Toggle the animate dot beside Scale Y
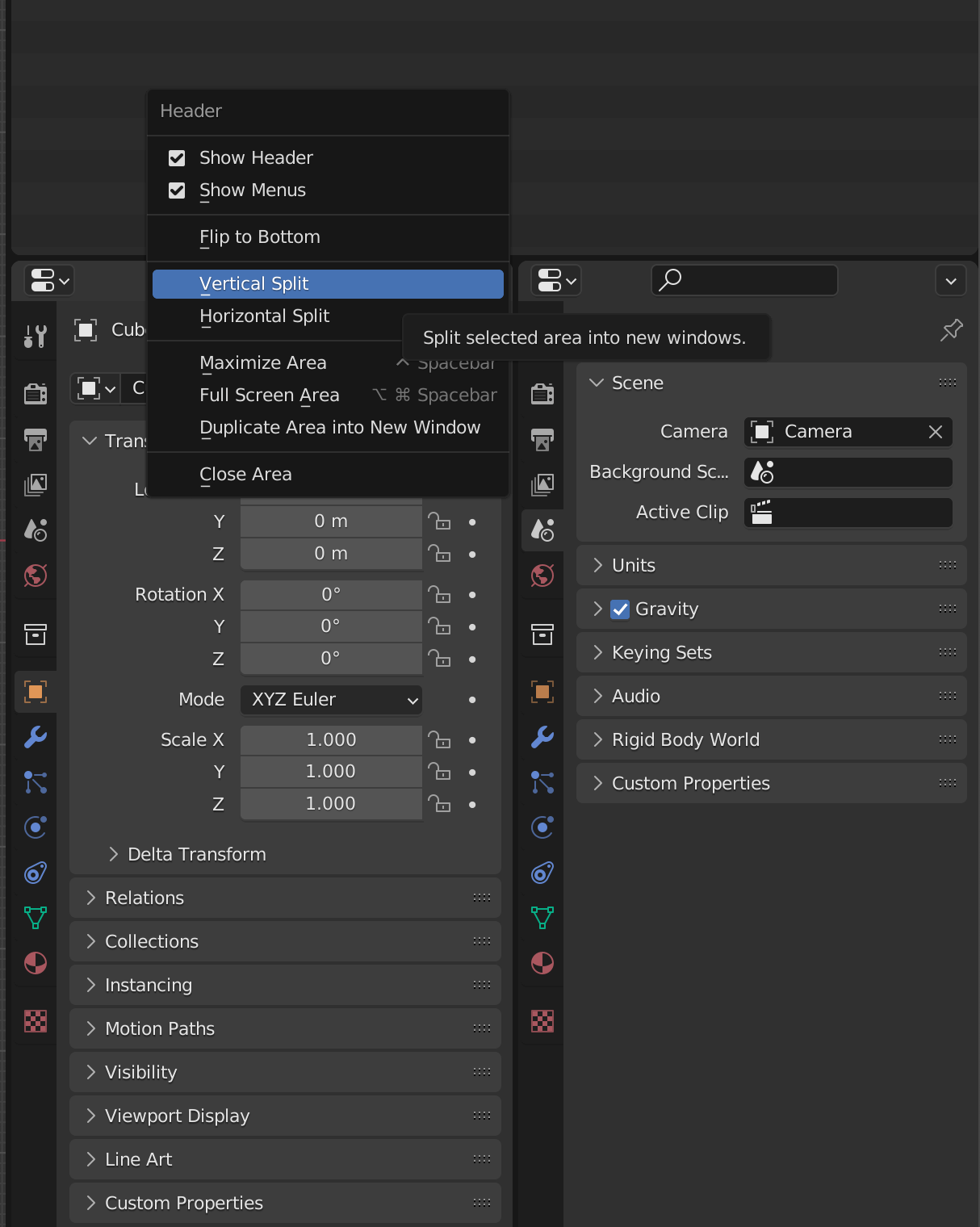The height and width of the screenshot is (1227, 980). (472, 773)
